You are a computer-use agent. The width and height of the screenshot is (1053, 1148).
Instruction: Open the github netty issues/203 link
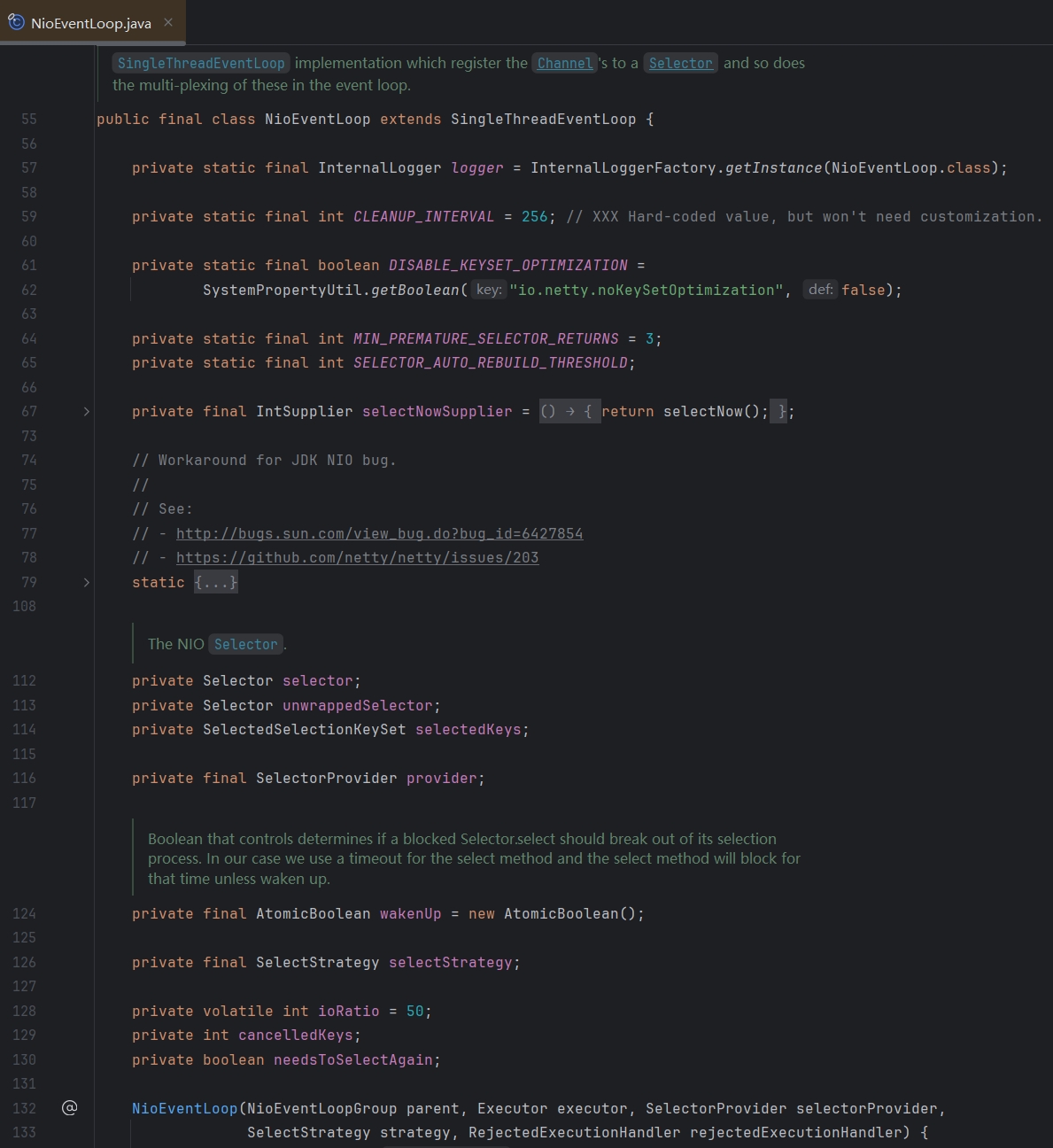pos(357,557)
